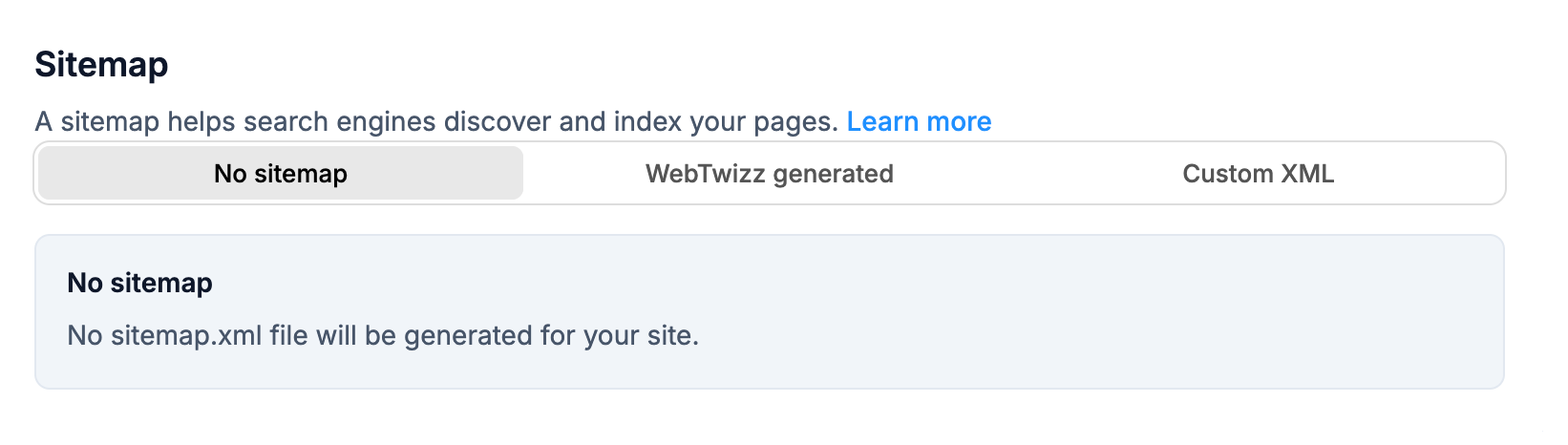The width and height of the screenshot is (1568, 445).
Task: Activate the Custom XML tab
Action: point(1258,174)
